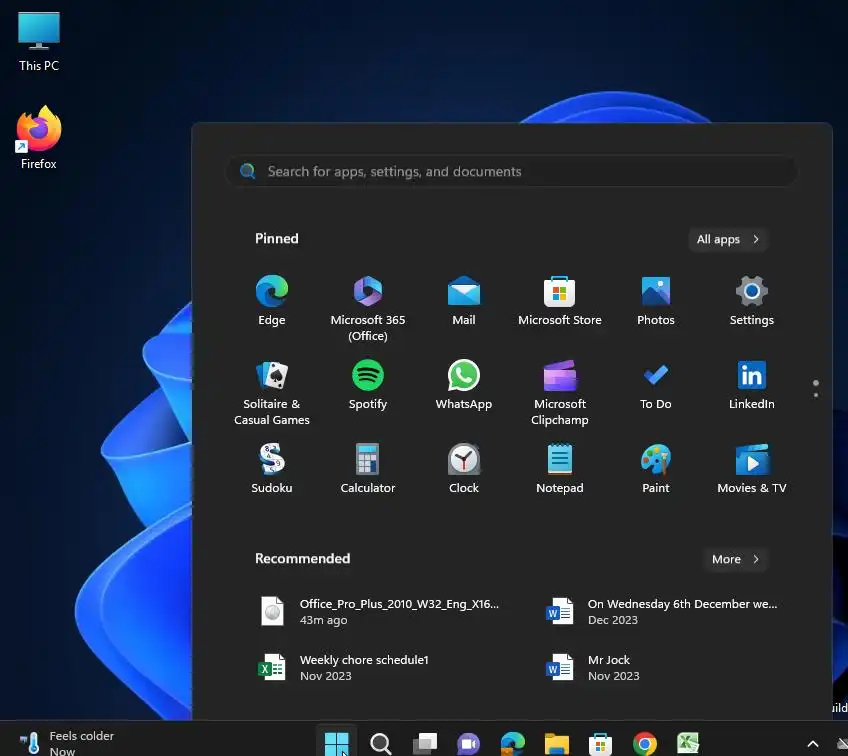Open taskbar Search magnifier

(x=381, y=744)
